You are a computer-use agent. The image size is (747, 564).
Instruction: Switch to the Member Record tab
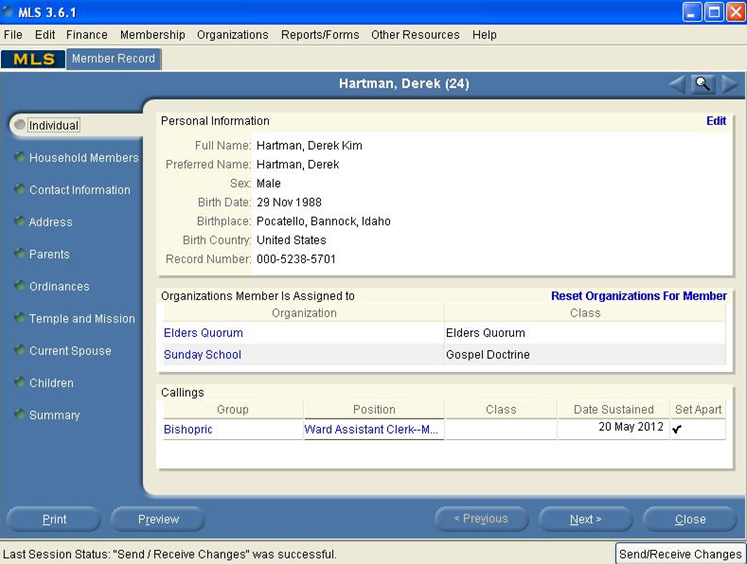(x=113, y=59)
